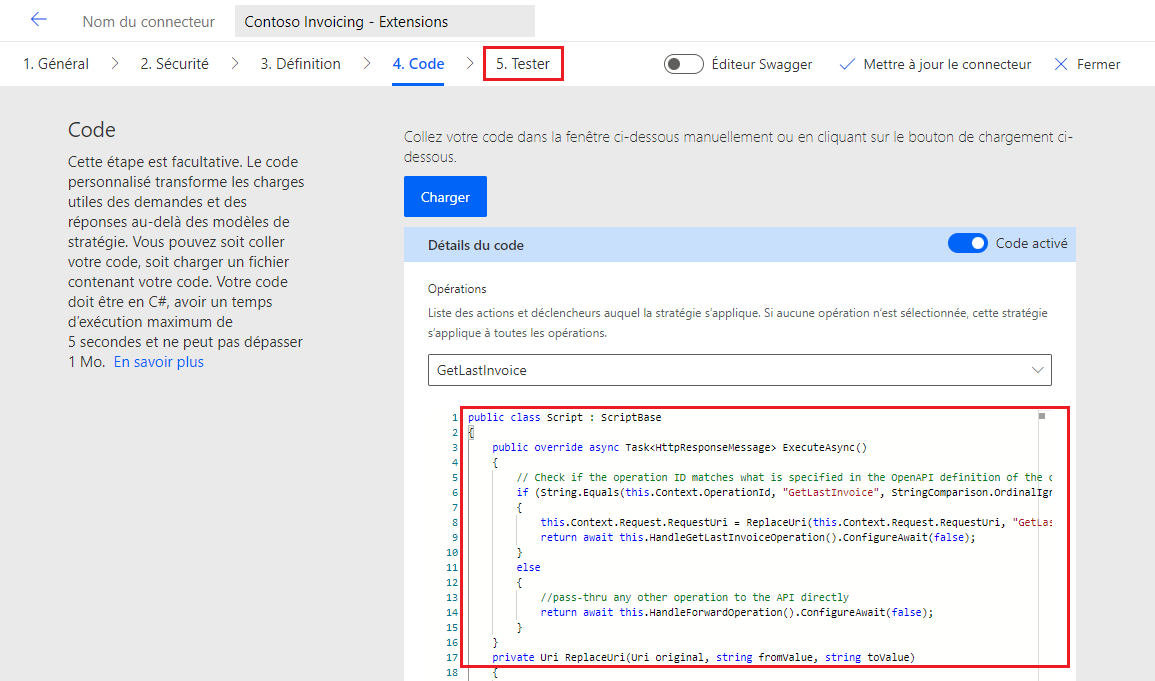This screenshot has width=1155, height=681.
Task: Click the chevron after 4. Code
Action: tap(470, 64)
